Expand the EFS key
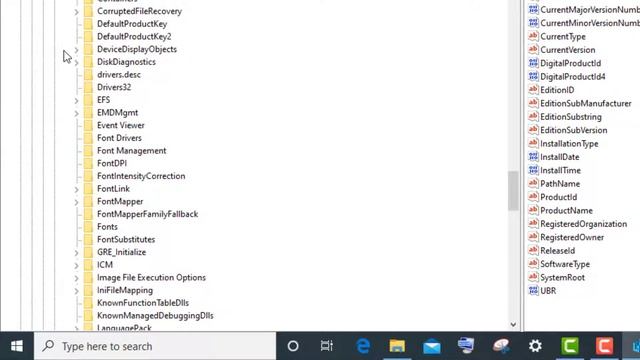Viewport: 640px width, 360px height. click(x=76, y=100)
